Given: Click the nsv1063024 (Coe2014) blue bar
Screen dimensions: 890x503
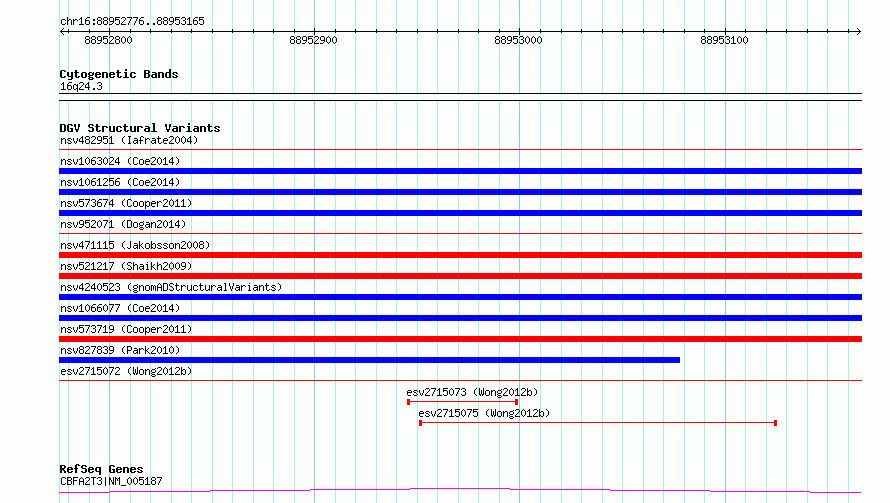Looking at the screenshot, I should (x=460, y=171).
